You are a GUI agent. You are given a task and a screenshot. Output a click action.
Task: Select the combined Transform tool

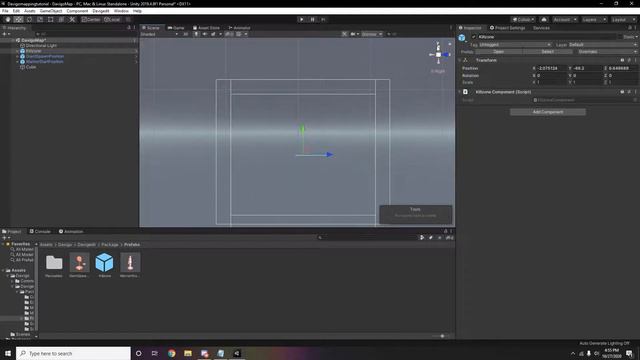coord(61,19)
